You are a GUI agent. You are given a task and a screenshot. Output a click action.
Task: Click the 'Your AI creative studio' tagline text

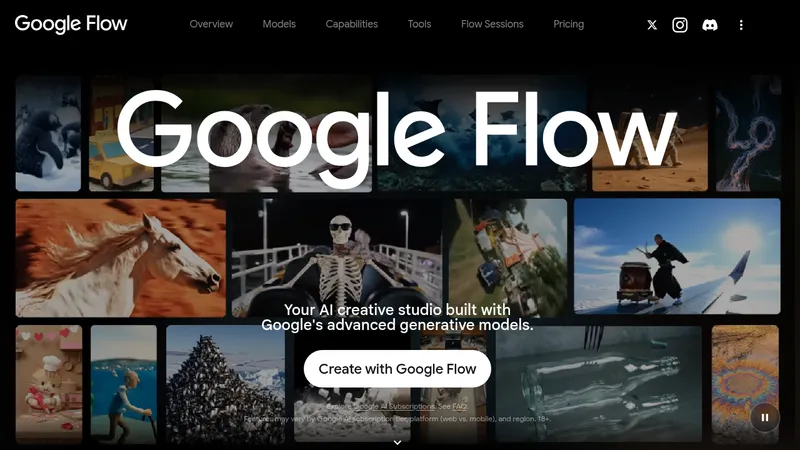pyautogui.click(x=397, y=317)
